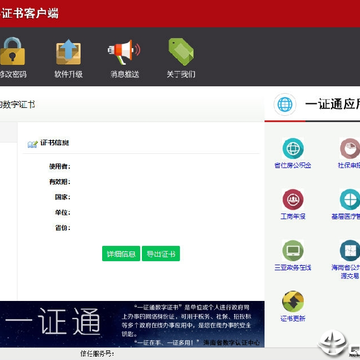Open the 海南省公共资源交易 icon
The width and height of the screenshot is (360, 360).
click(x=350, y=251)
